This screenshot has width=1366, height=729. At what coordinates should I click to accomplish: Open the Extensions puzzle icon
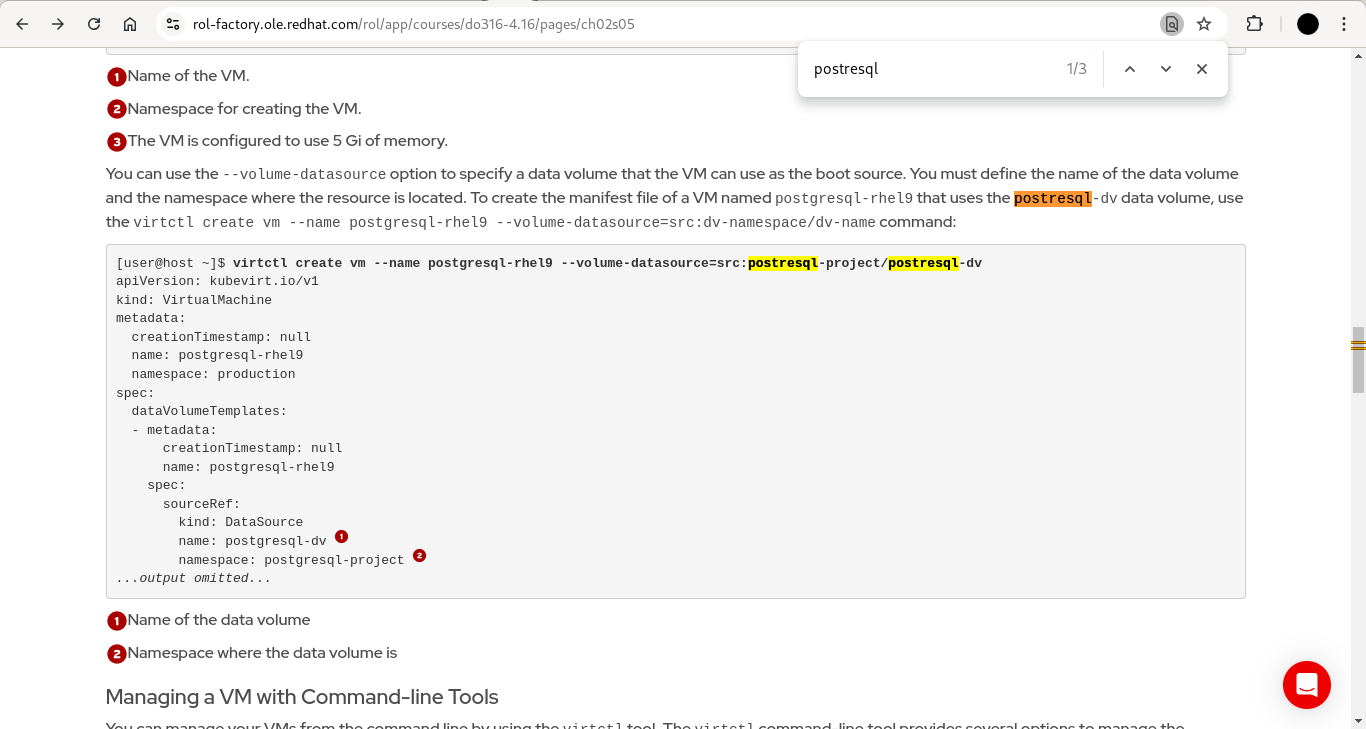(1254, 24)
